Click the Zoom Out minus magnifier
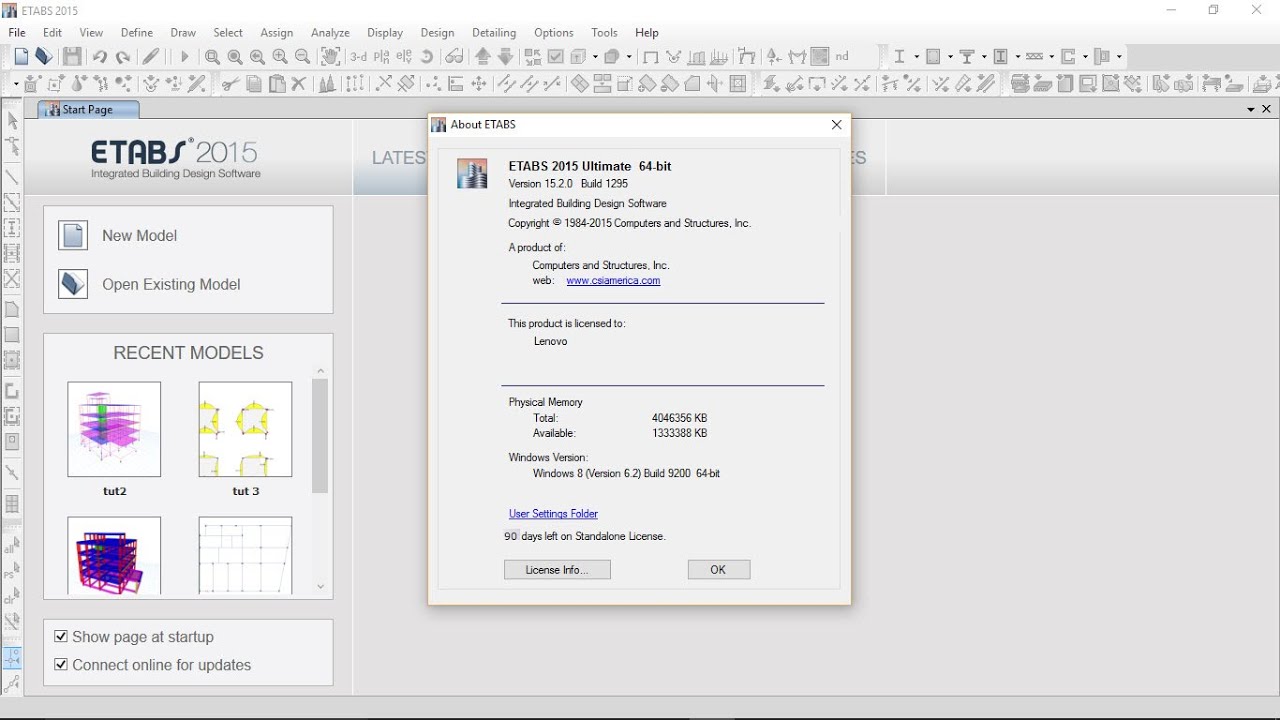The image size is (1280, 720). (x=303, y=57)
